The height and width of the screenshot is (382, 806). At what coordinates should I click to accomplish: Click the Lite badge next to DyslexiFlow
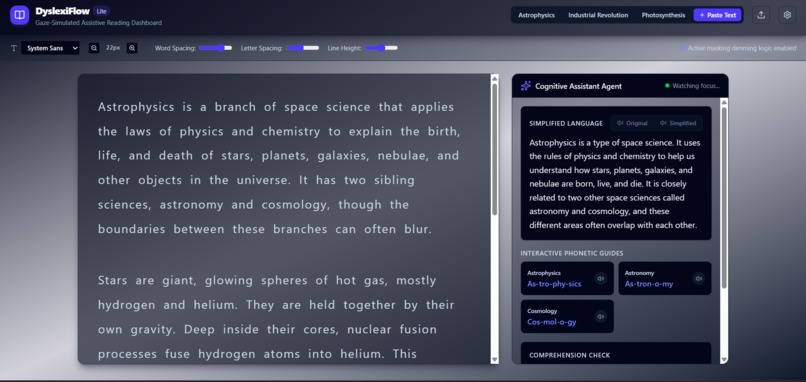(x=101, y=11)
